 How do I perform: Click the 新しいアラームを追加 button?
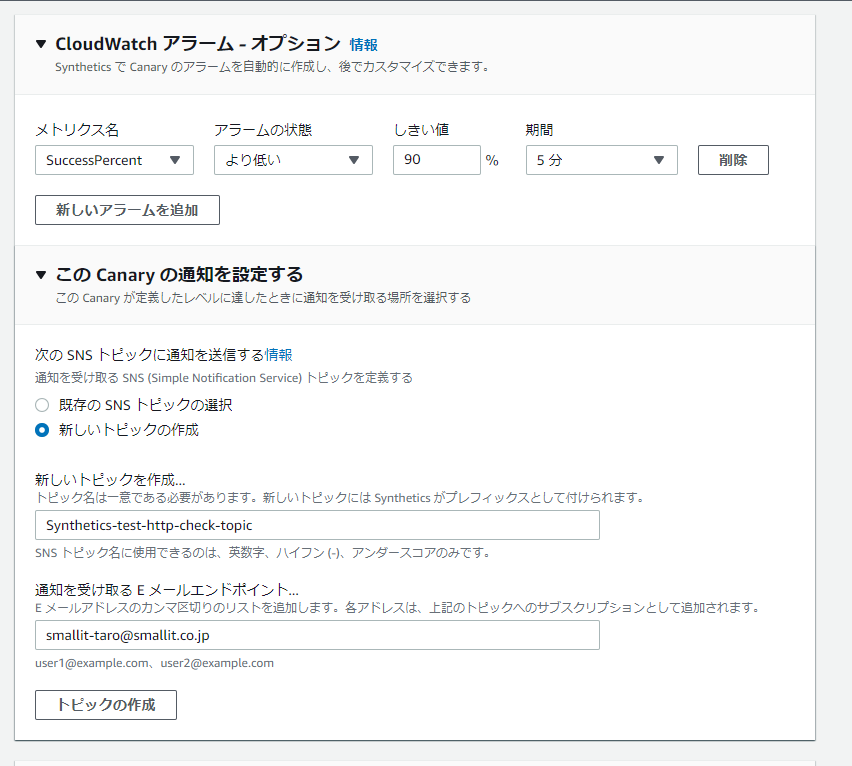tap(127, 210)
